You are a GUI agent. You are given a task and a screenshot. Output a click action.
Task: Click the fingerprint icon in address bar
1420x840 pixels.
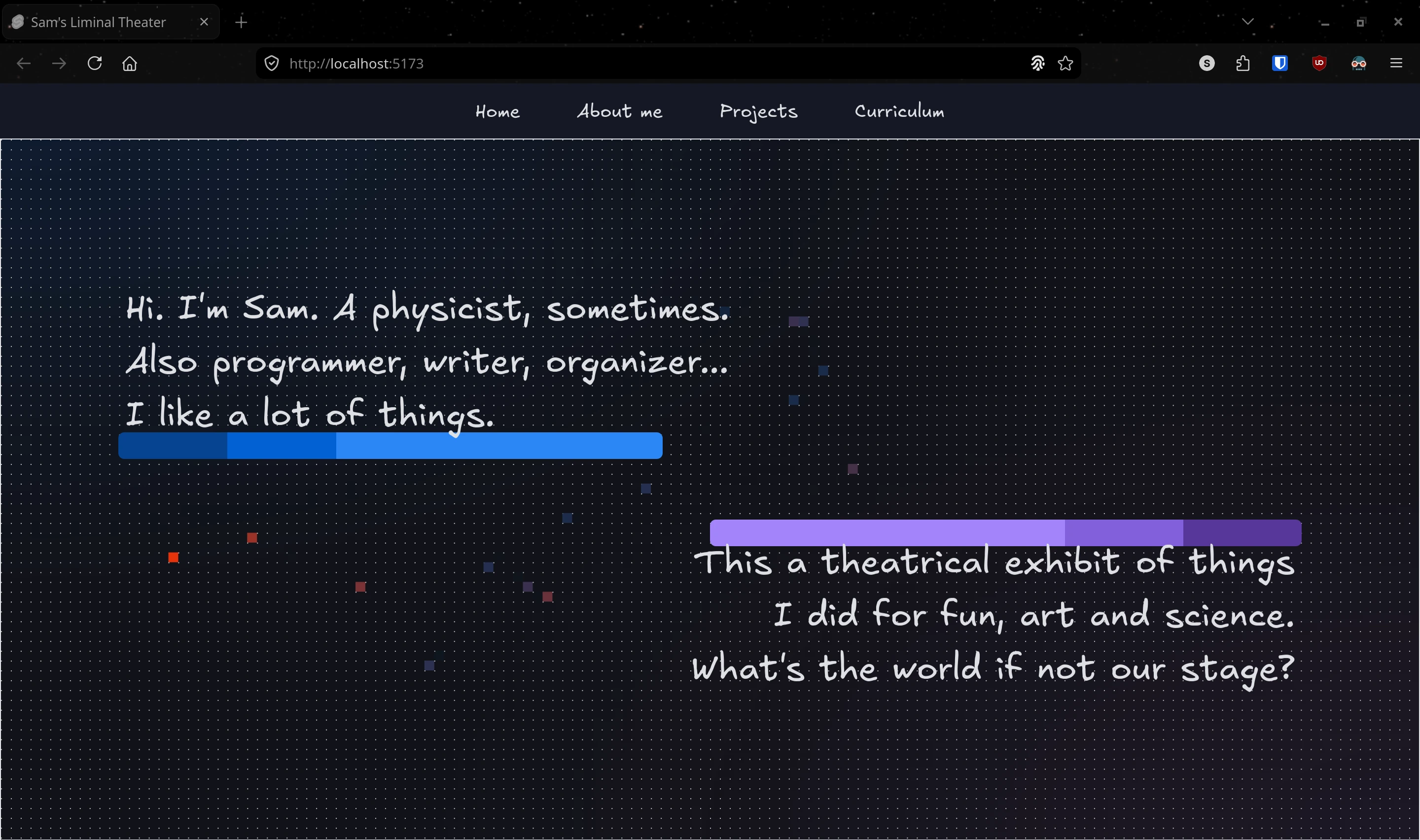pyautogui.click(x=1037, y=64)
